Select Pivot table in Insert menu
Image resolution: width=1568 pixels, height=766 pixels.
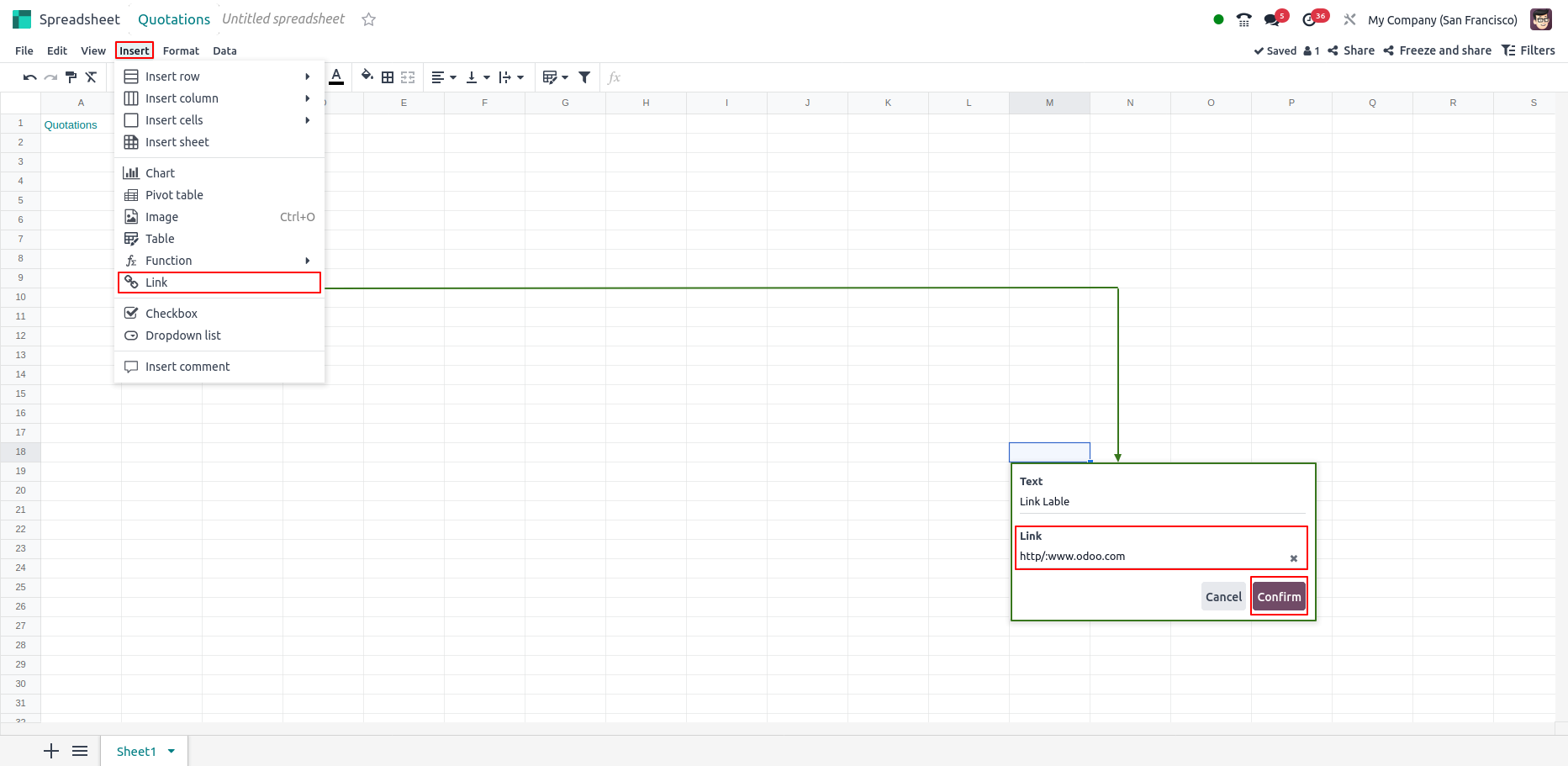click(174, 195)
